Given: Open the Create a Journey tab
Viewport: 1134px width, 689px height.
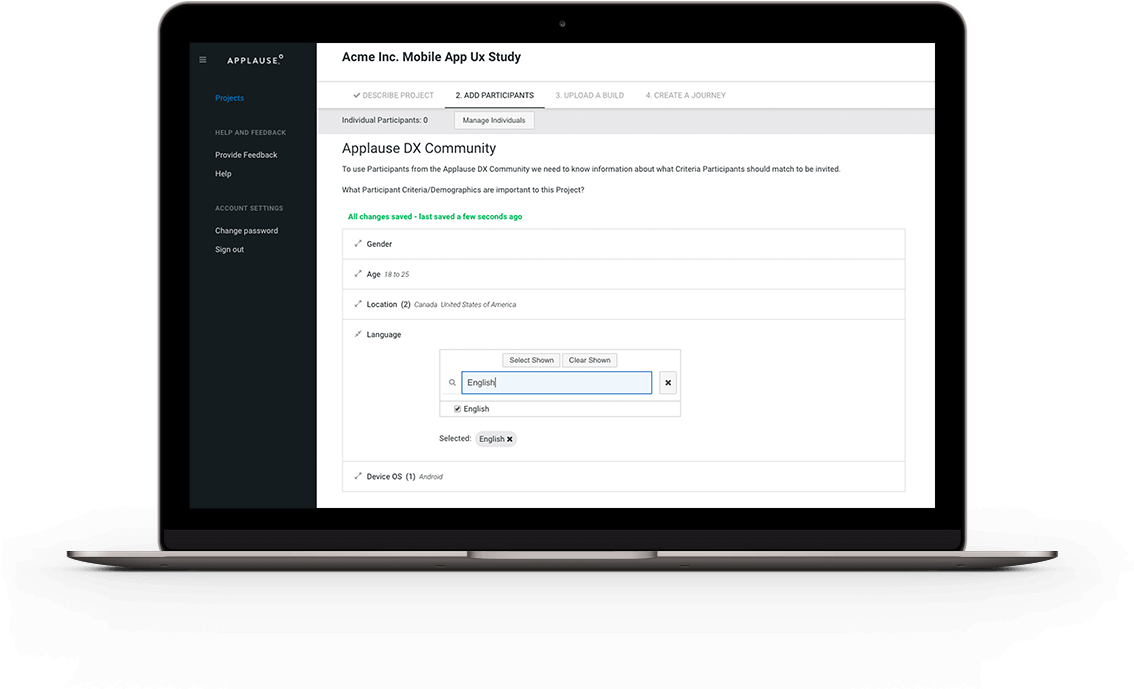Looking at the screenshot, I should [685, 95].
